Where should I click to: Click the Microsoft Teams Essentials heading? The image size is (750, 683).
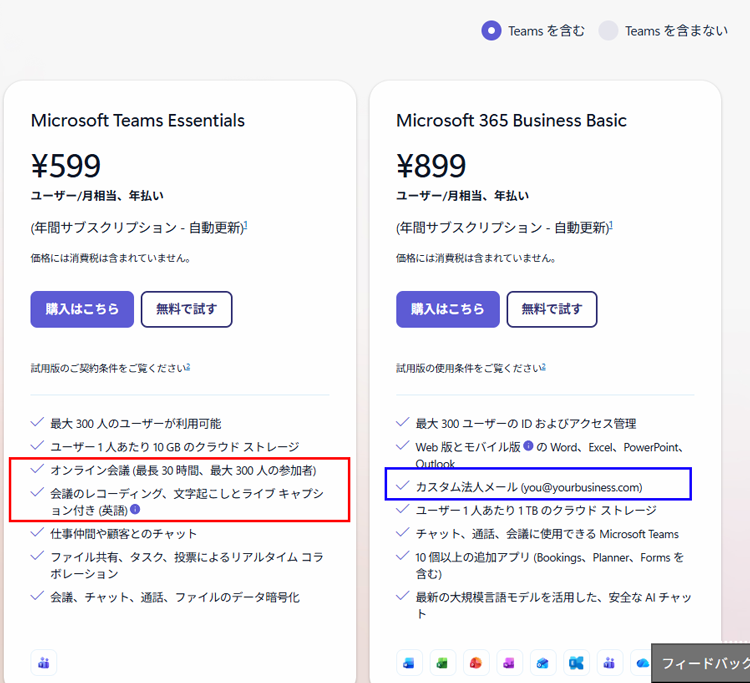pyautogui.click(x=138, y=121)
